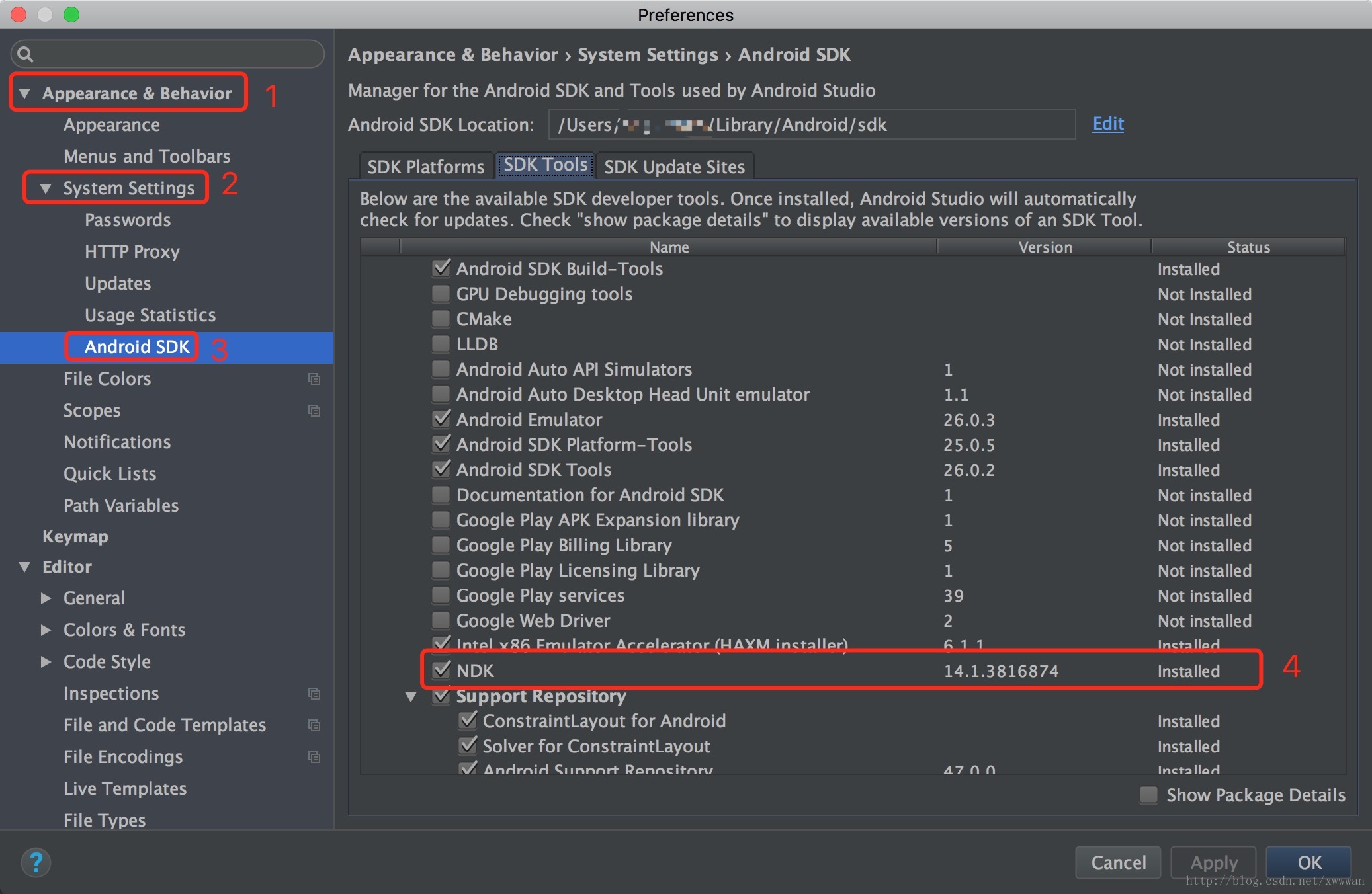Select Quick Lists in the sidebar
The height and width of the screenshot is (894, 1372).
pyautogui.click(x=110, y=474)
